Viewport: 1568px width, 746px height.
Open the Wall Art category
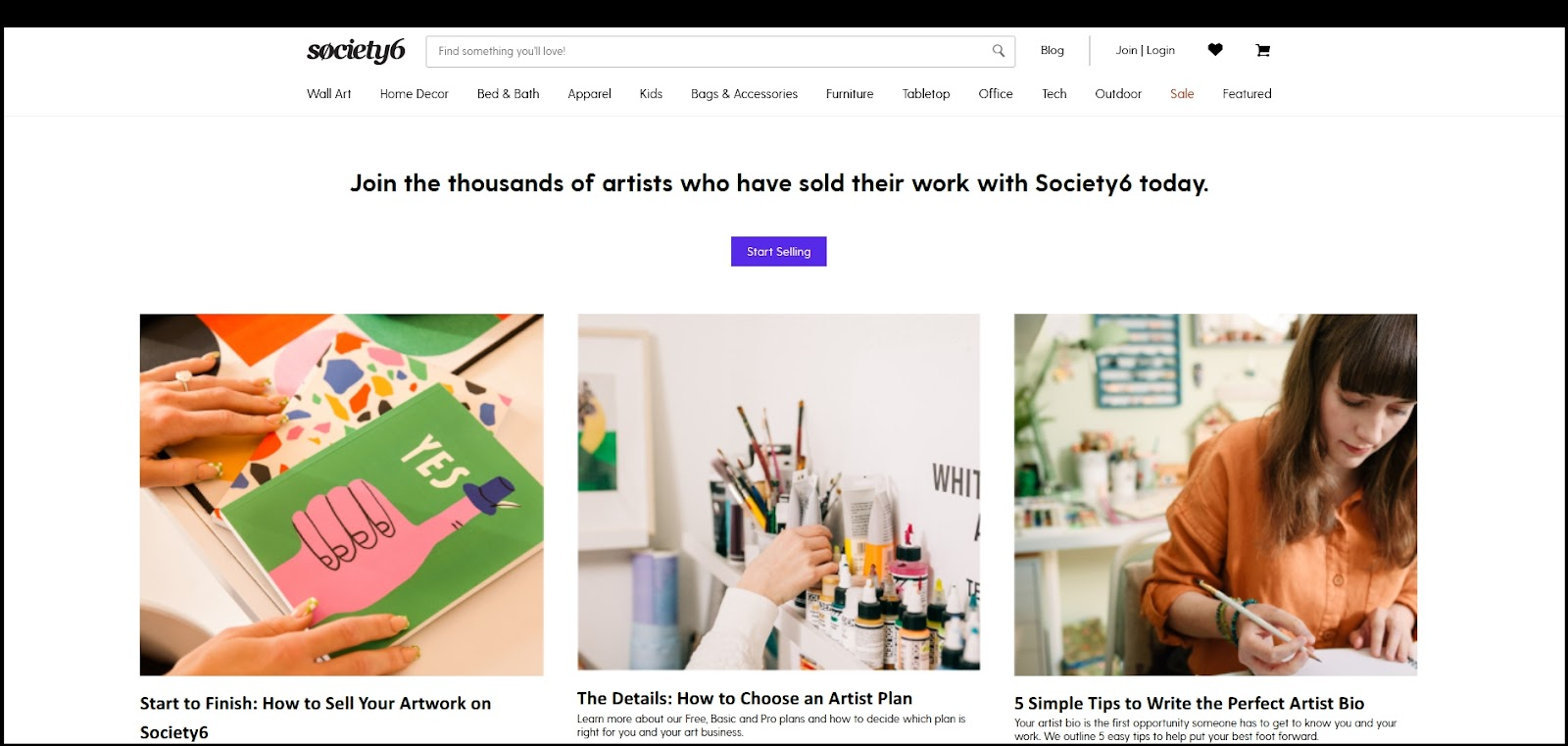328,94
